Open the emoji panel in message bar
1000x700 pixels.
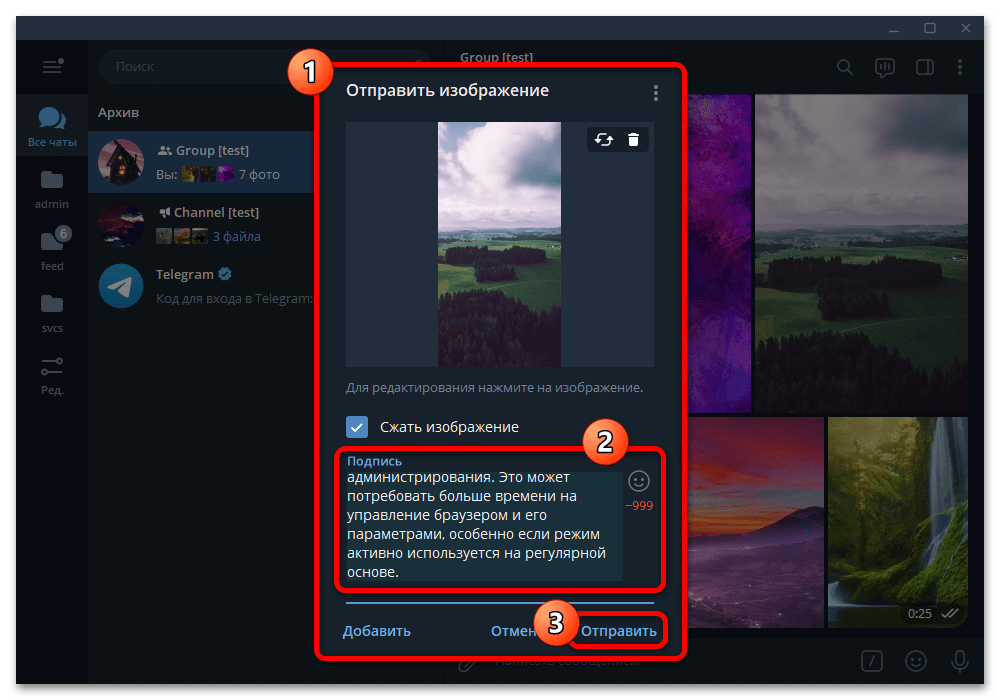[x=916, y=660]
